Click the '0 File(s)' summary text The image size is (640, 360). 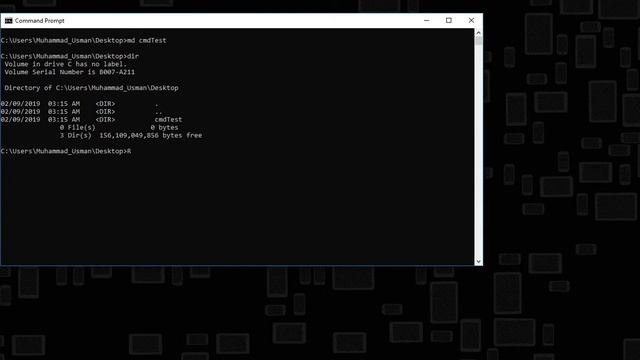pyautogui.click(x=78, y=127)
